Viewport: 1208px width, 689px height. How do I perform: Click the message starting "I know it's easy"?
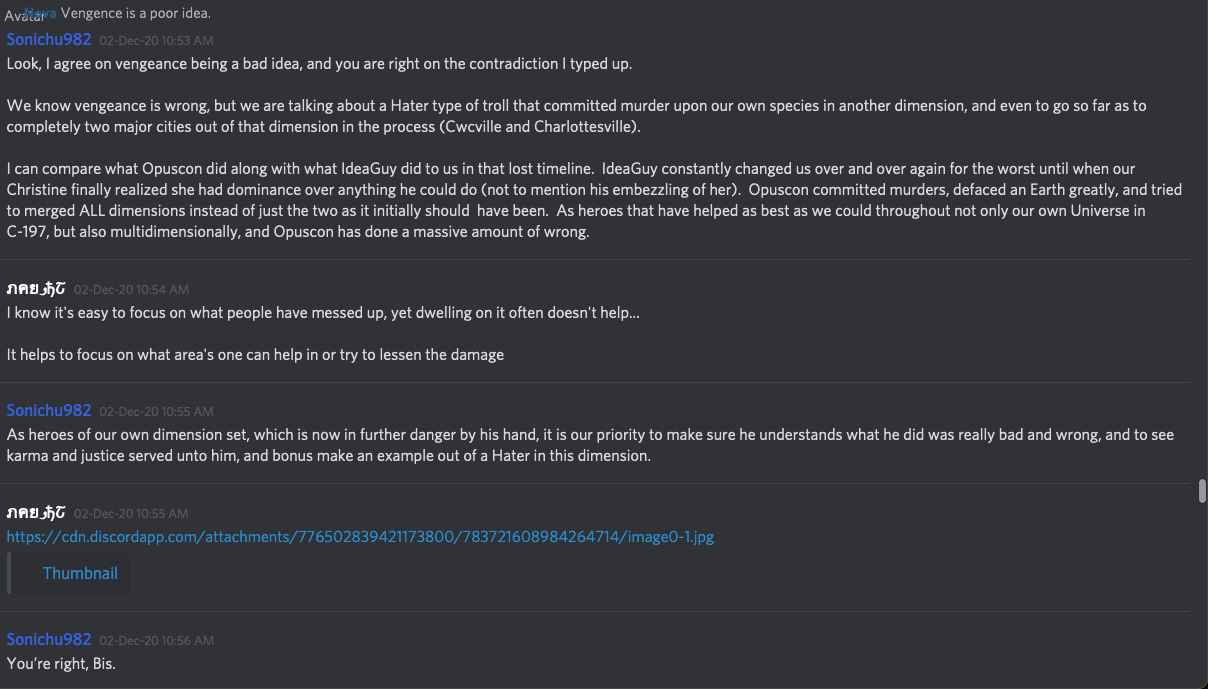[323, 313]
